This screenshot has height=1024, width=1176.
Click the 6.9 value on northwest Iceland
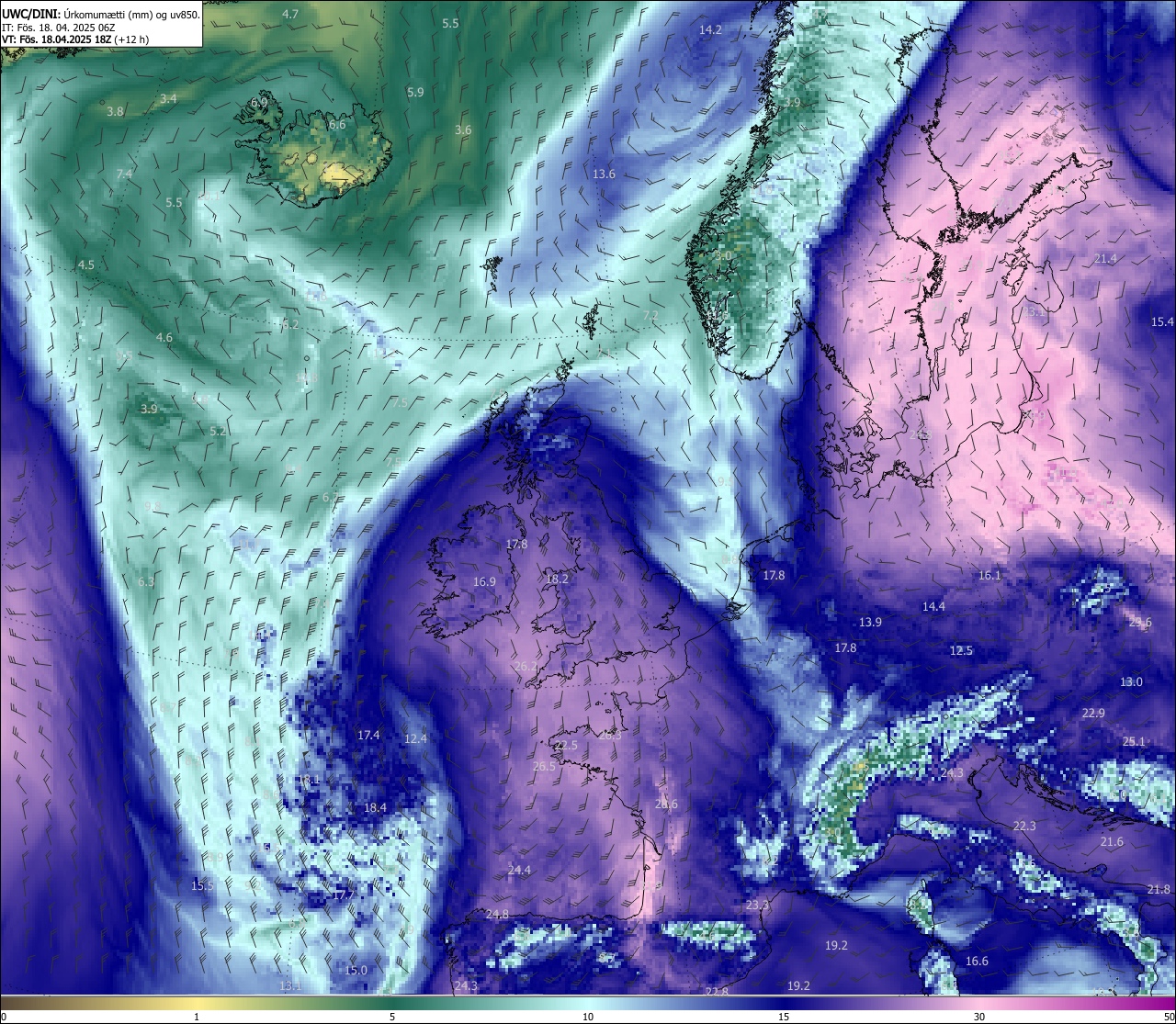[259, 101]
